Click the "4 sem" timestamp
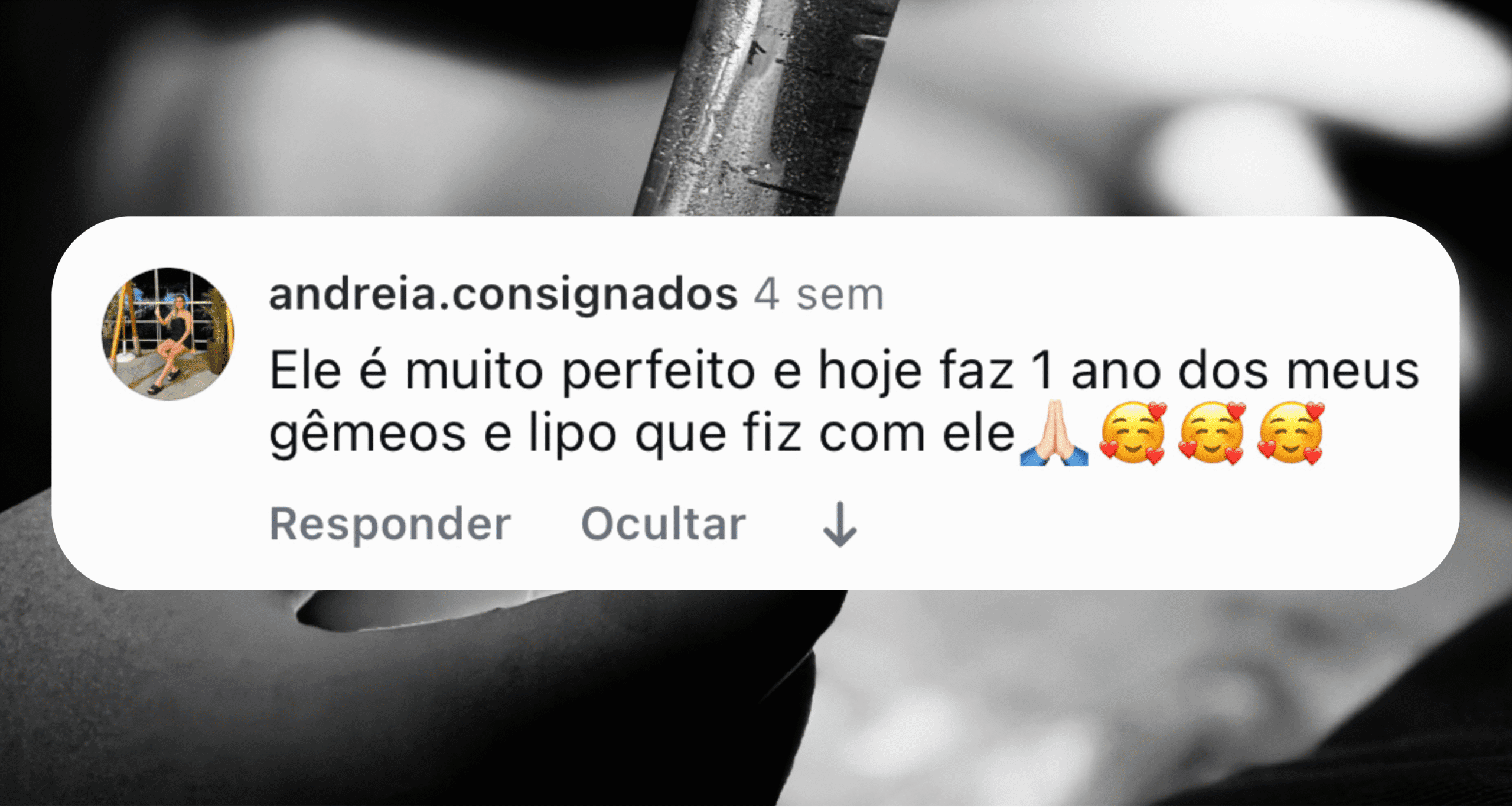1512x807 pixels. click(x=819, y=294)
